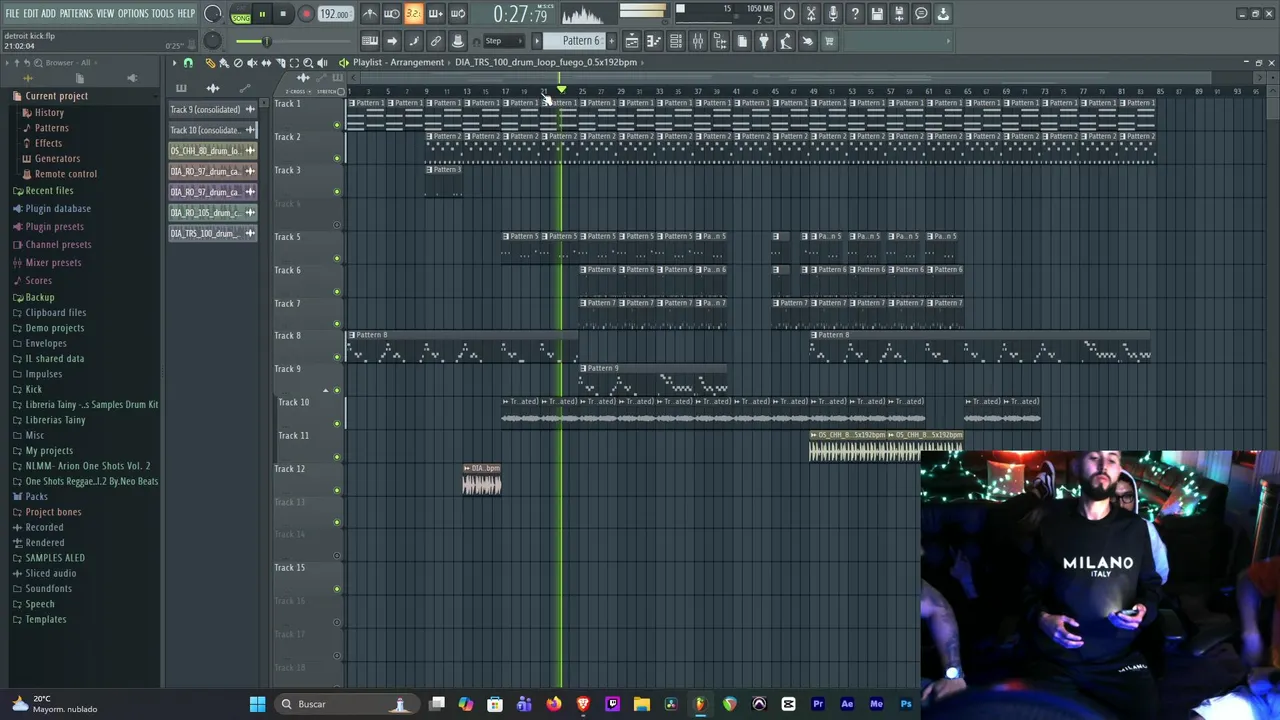The width and height of the screenshot is (1280, 720).
Task: Open the plugin picker icon
Action: (764, 41)
